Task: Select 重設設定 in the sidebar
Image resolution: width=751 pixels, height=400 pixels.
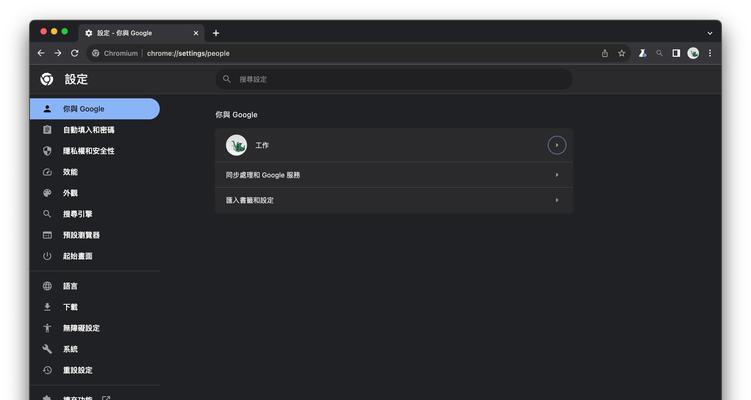Action: click(x=95, y=370)
